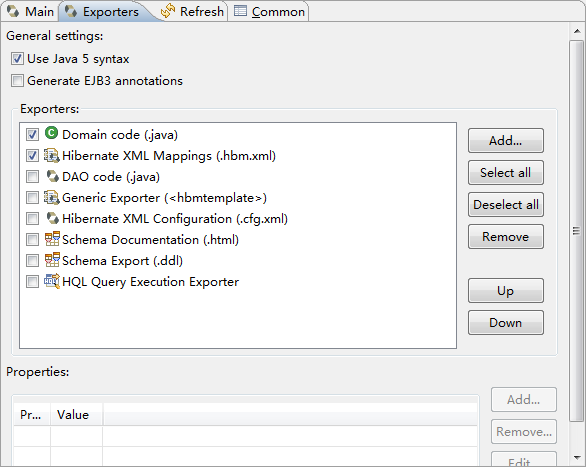
Task: Click the Schema Export ddl icon
Action: 52,260
